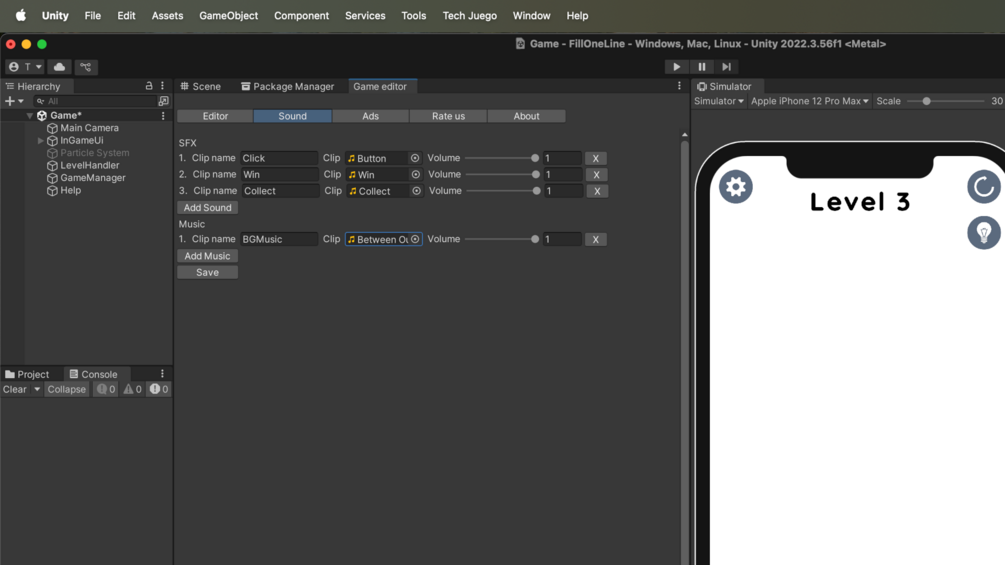Open Console panel options menu
Image resolution: width=1005 pixels, height=565 pixels.
click(x=162, y=373)
